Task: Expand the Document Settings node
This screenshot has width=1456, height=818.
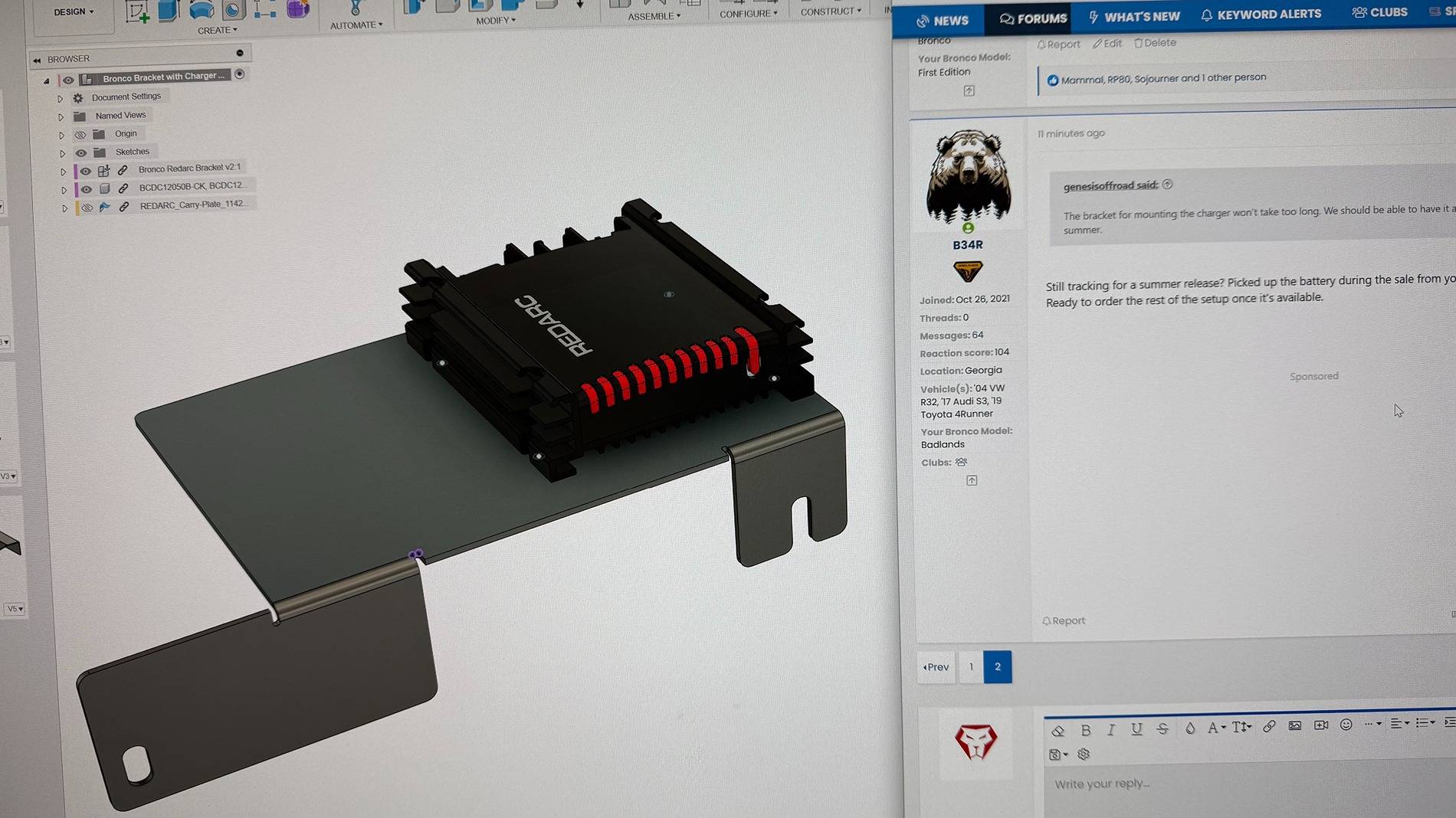Action: pos(60,99)
